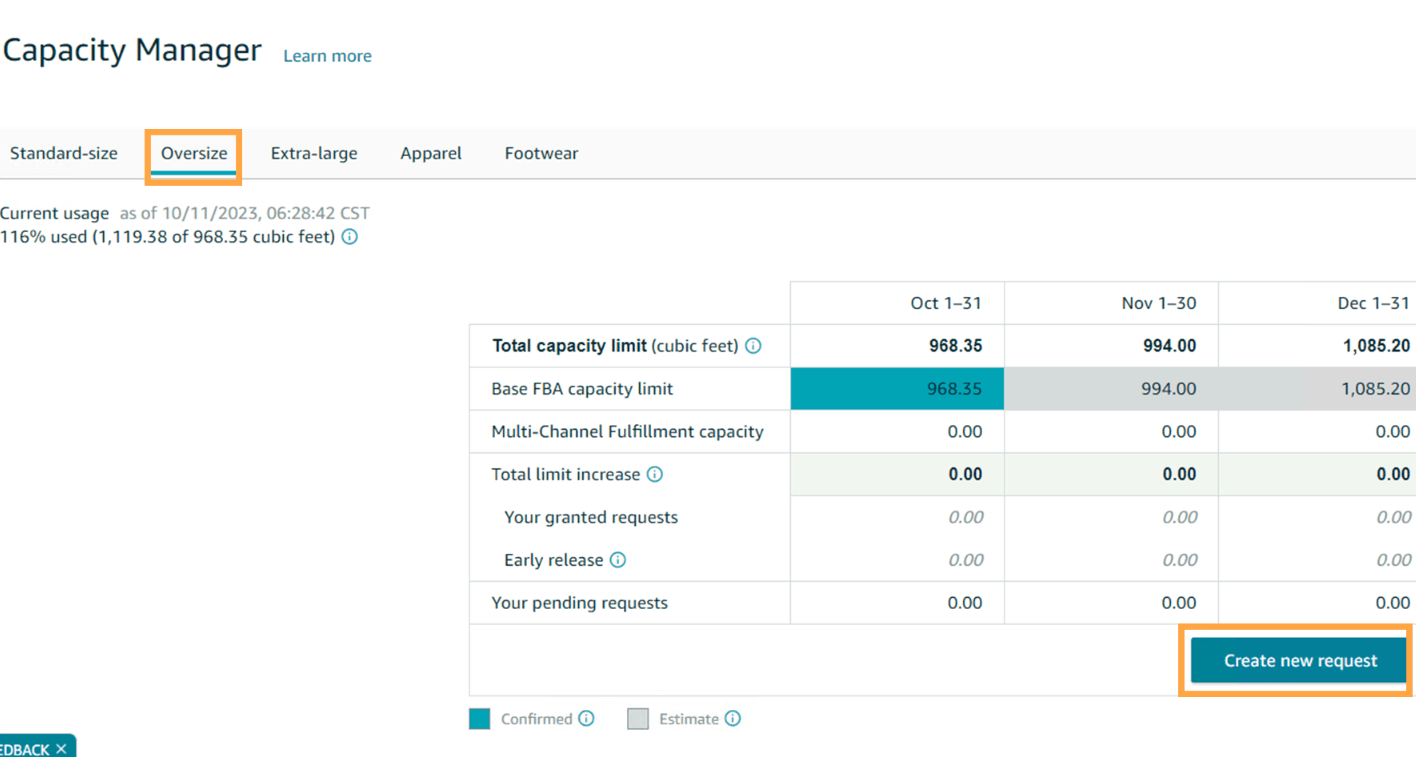Open the Learn more link
The image size is (1416, 757).
click(x=327, y=56)
